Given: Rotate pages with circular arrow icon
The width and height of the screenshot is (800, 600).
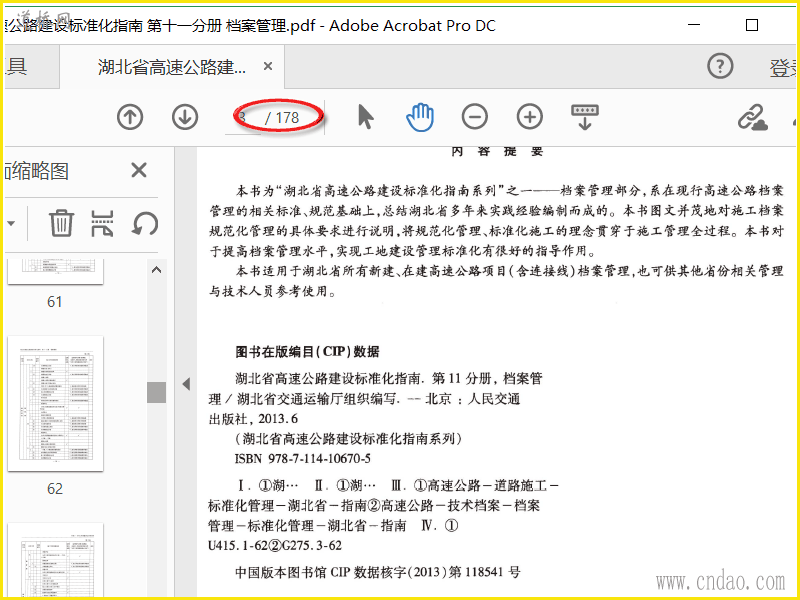Looking at the screenshot, I should 144,223.
